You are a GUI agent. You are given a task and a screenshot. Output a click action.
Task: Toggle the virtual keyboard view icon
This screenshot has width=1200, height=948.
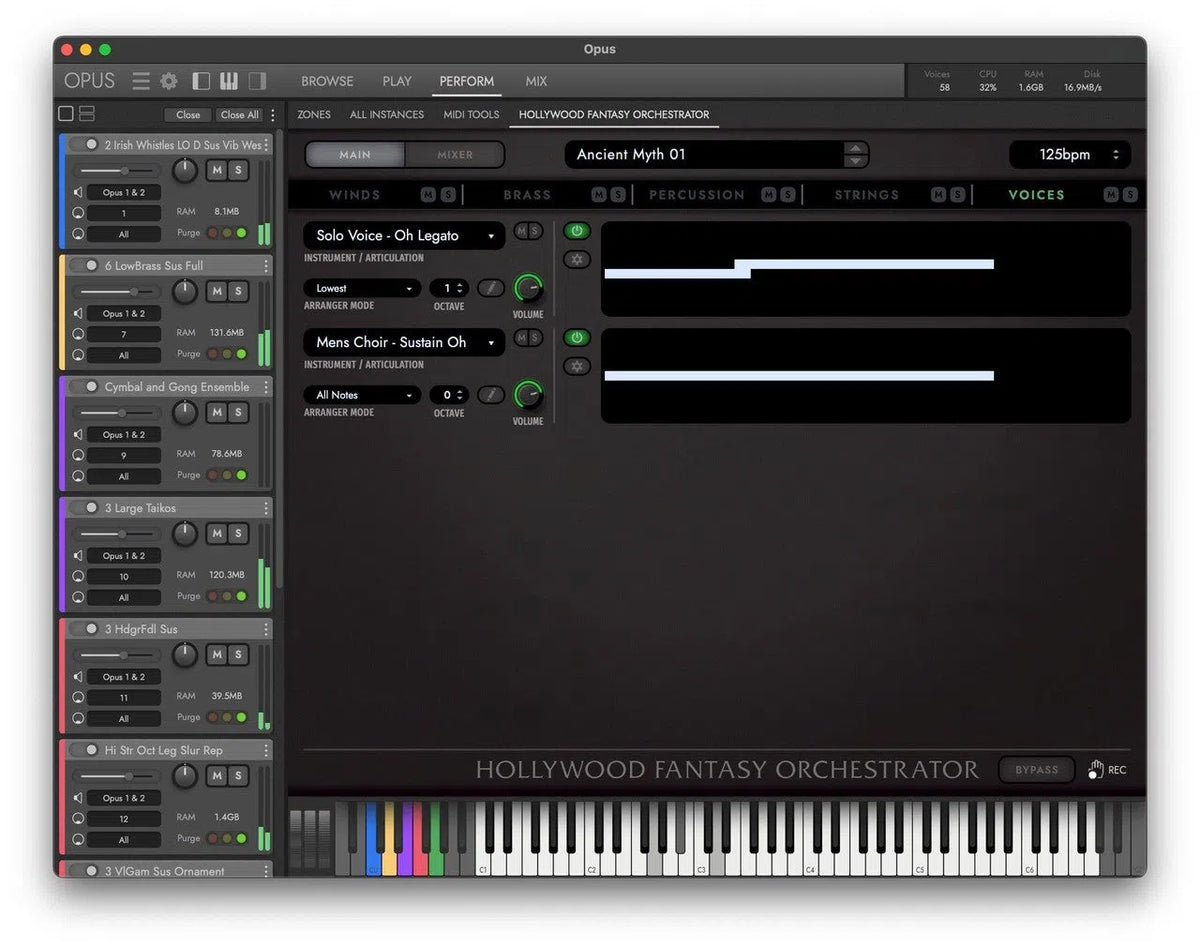pyautogui.click(x=231, y=80)
